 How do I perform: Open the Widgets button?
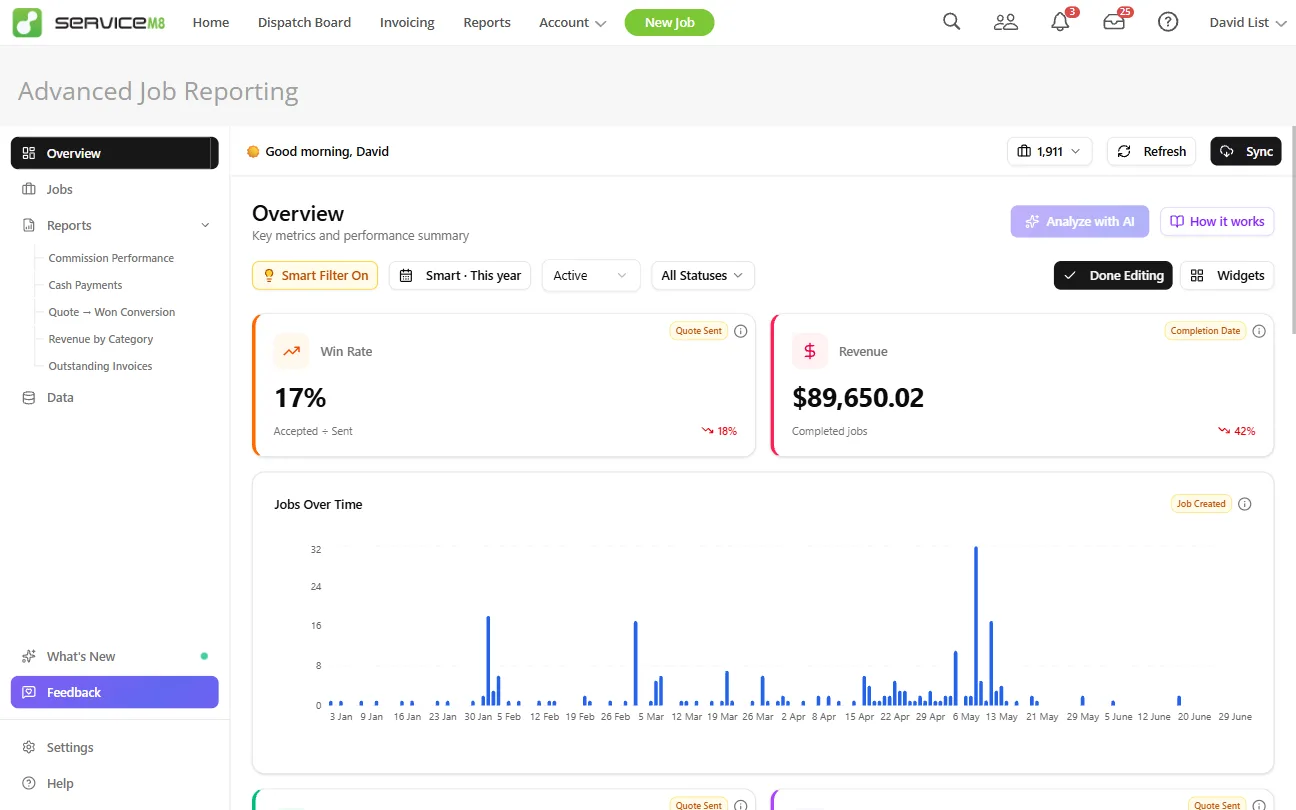tap(1227, 276)
